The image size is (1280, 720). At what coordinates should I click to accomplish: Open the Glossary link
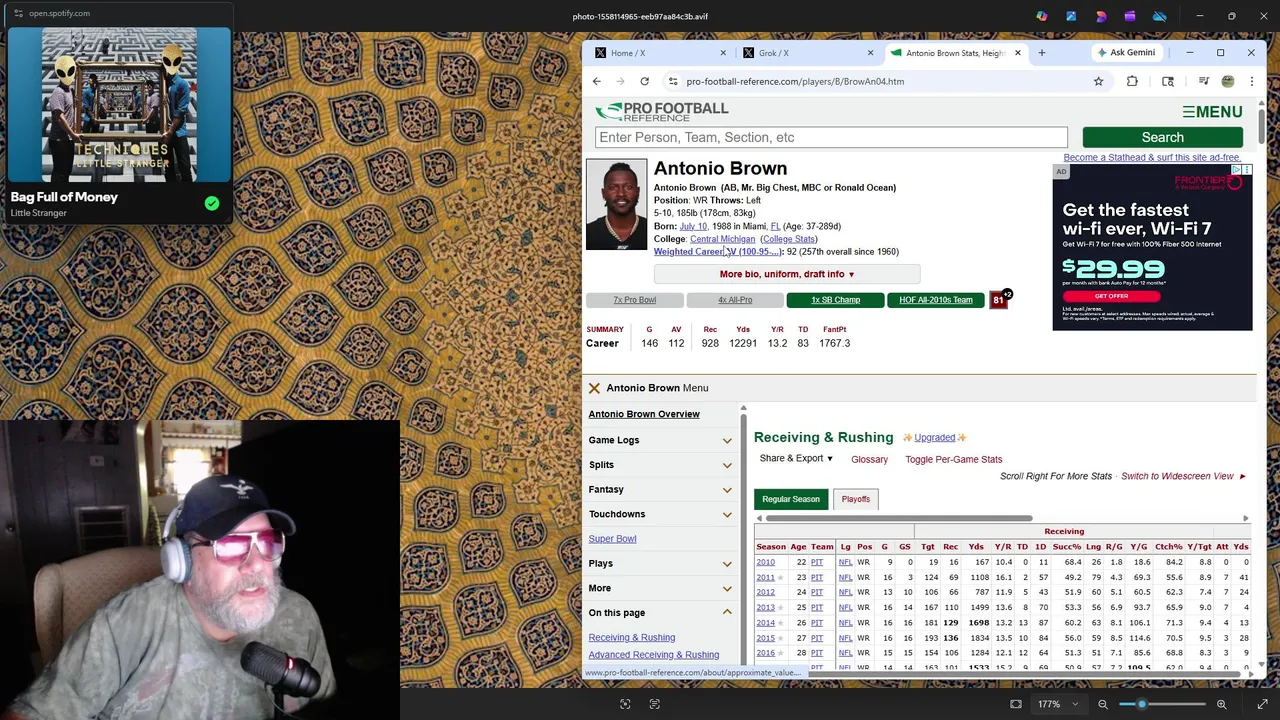[x=869, y=459]
